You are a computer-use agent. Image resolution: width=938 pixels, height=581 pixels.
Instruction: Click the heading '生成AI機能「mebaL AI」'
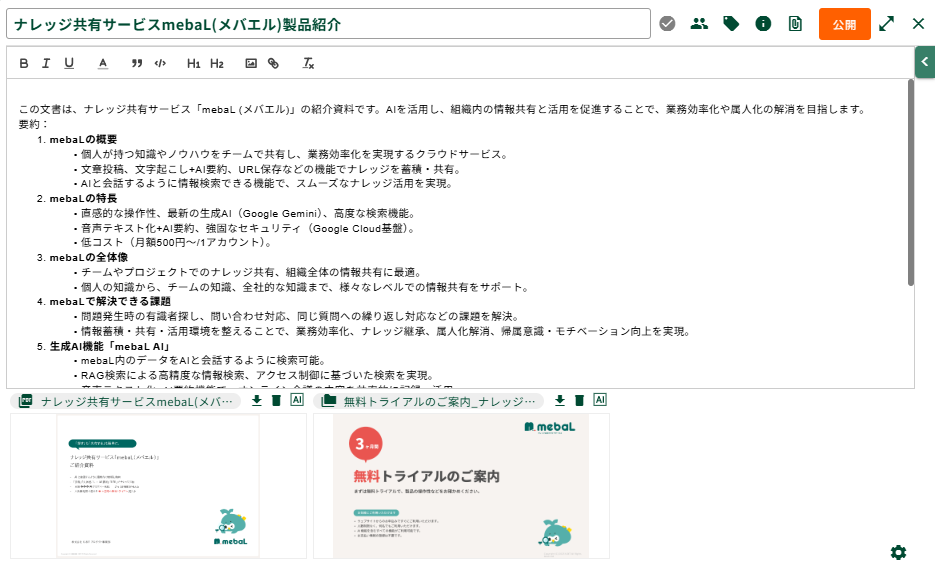click(110, 346)
